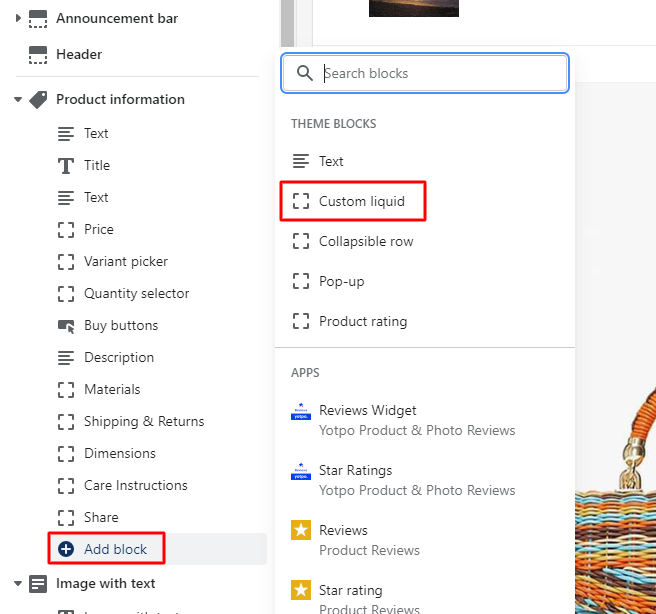Click the Title block T icon
The width and height of the screenshot is (656, 614).
(x=66, y=165)
